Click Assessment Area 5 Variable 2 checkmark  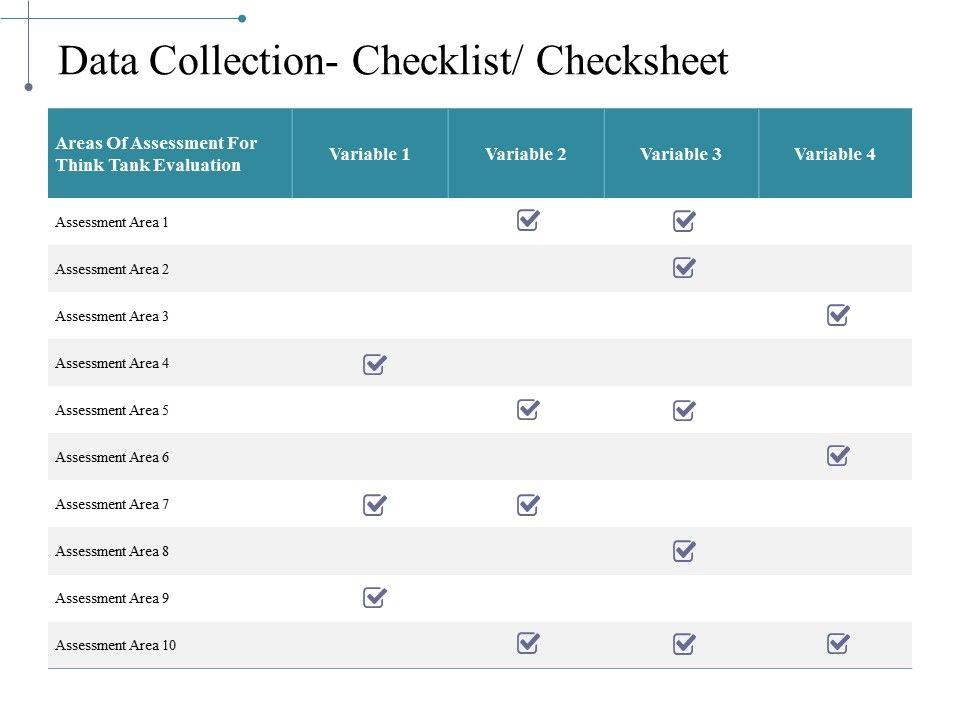coord(528,410)
